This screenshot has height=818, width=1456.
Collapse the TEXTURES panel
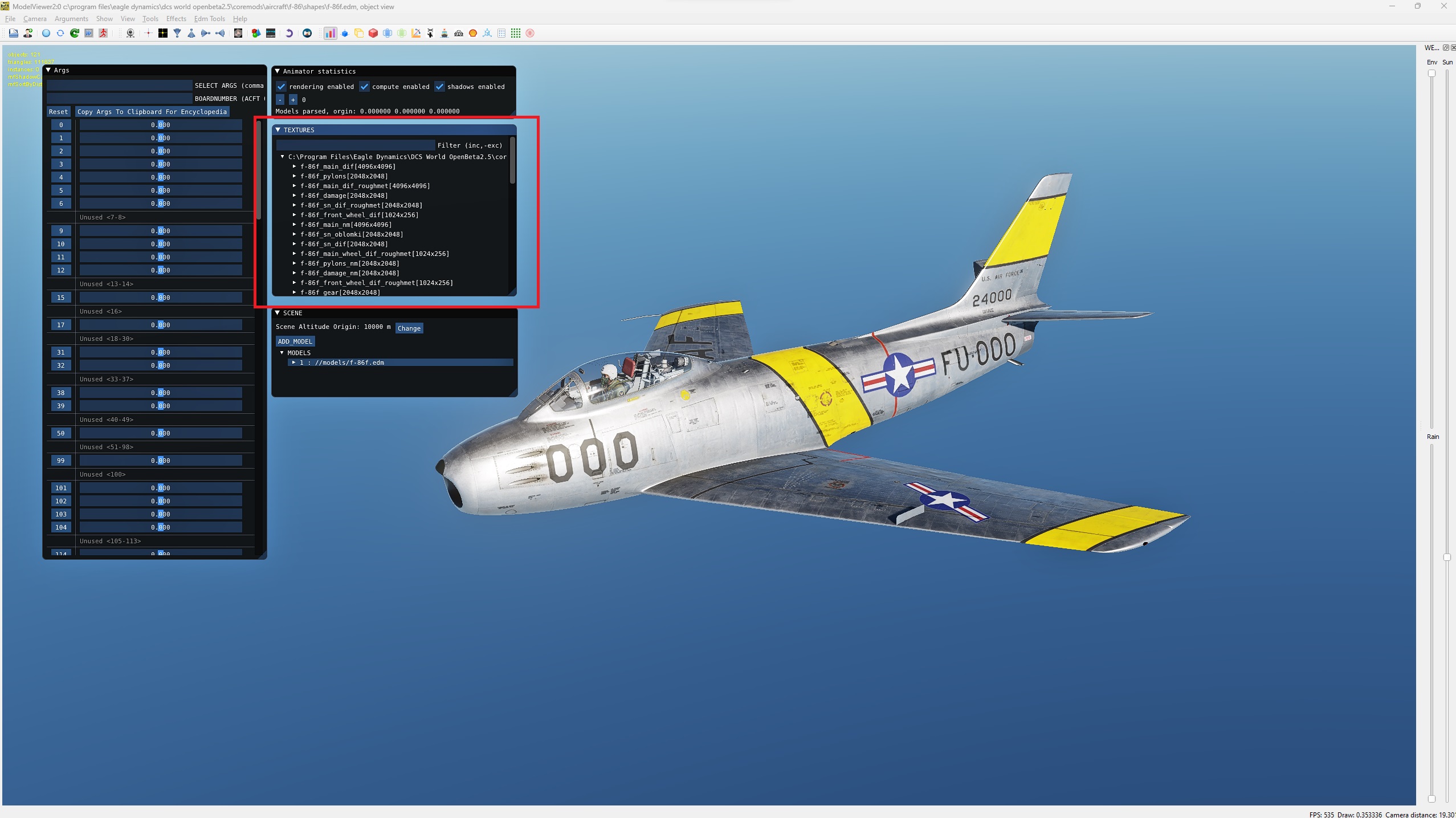tap(278, 130)
